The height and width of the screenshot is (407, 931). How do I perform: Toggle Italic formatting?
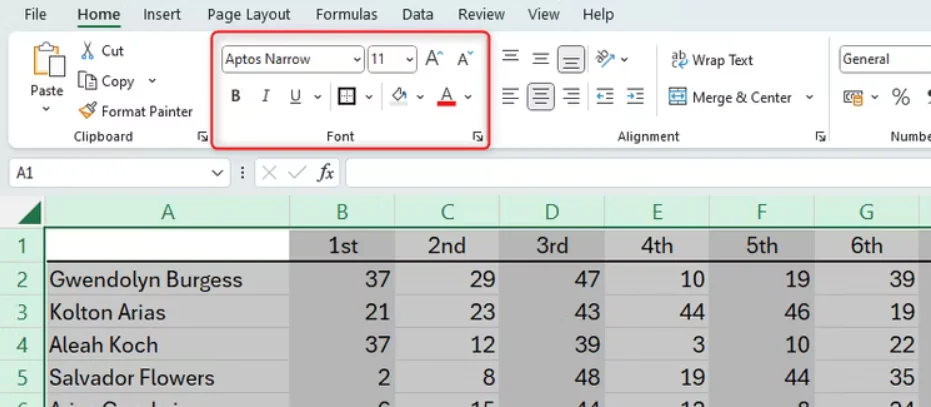[x=265, y=97]
